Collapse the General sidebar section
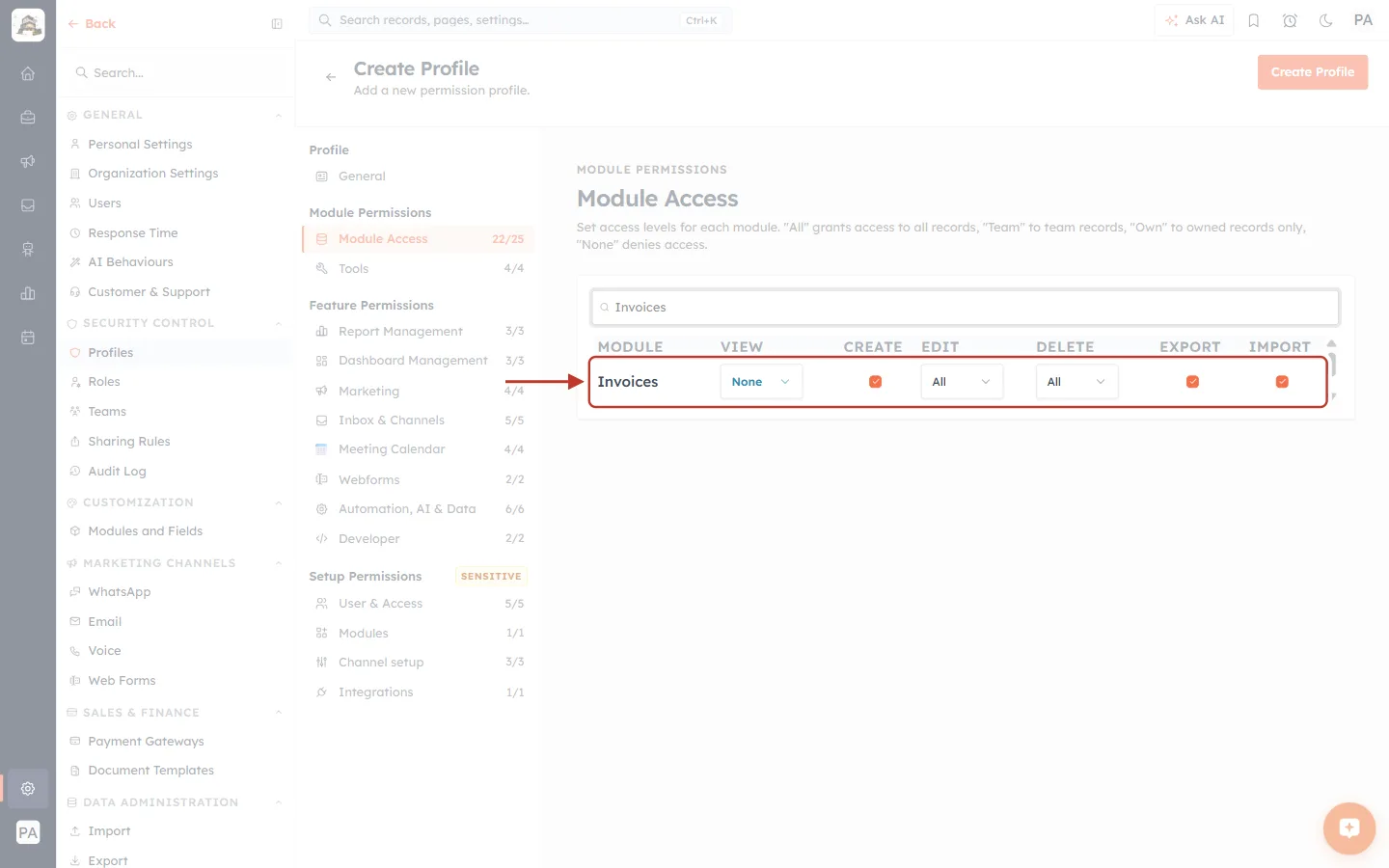The height and width of the screenshot is (868, 1389). point(279,116)
